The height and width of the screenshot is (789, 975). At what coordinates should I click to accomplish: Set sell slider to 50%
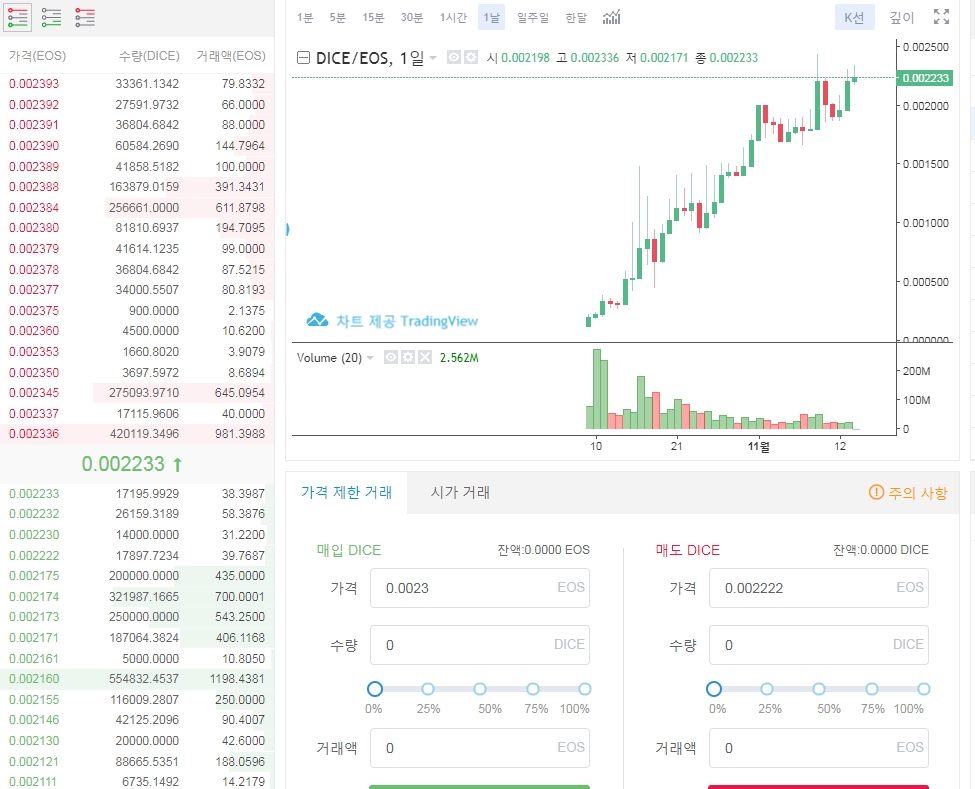pos(819,689)
